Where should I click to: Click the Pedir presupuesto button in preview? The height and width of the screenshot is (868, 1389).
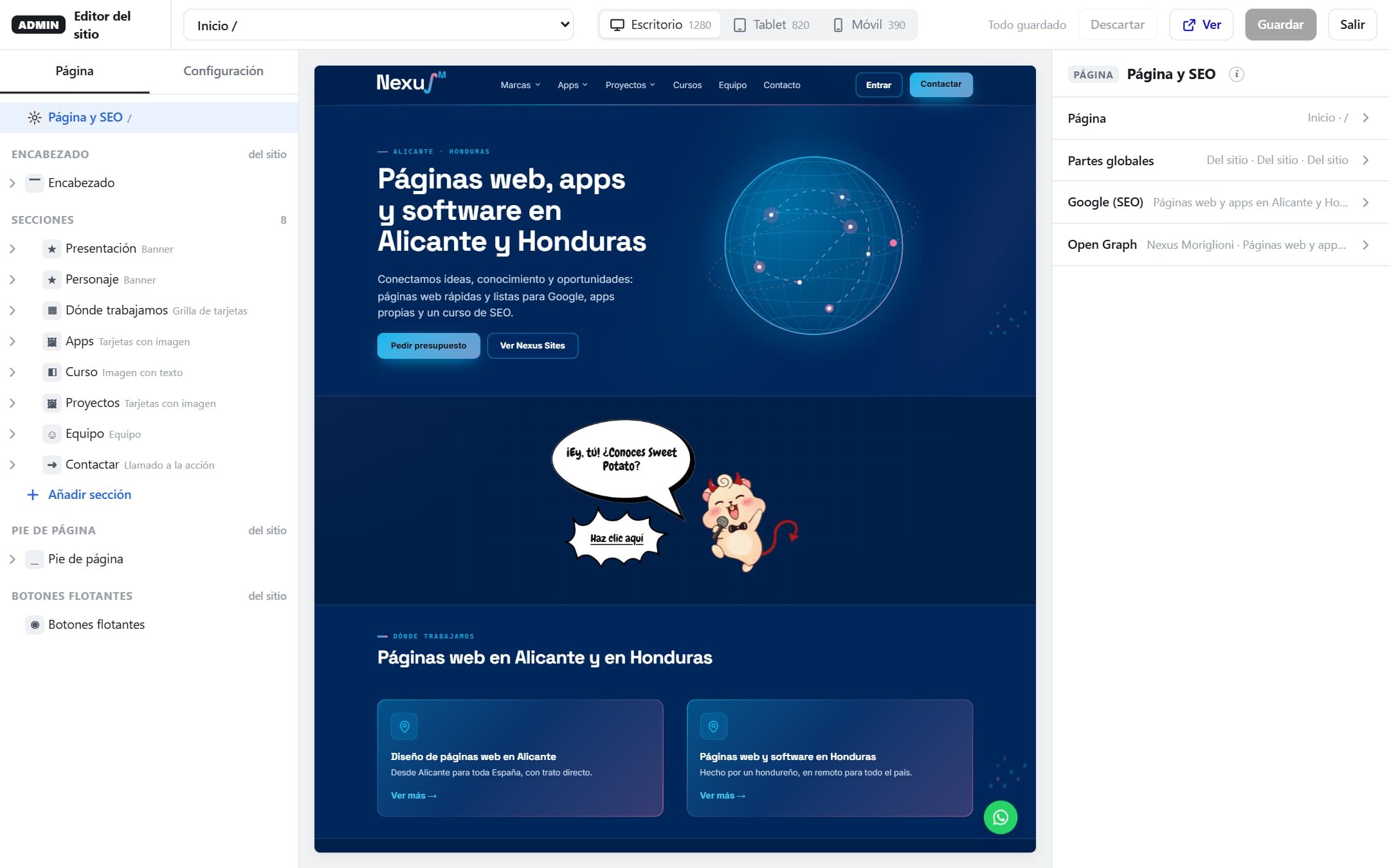tap(428, 346)
